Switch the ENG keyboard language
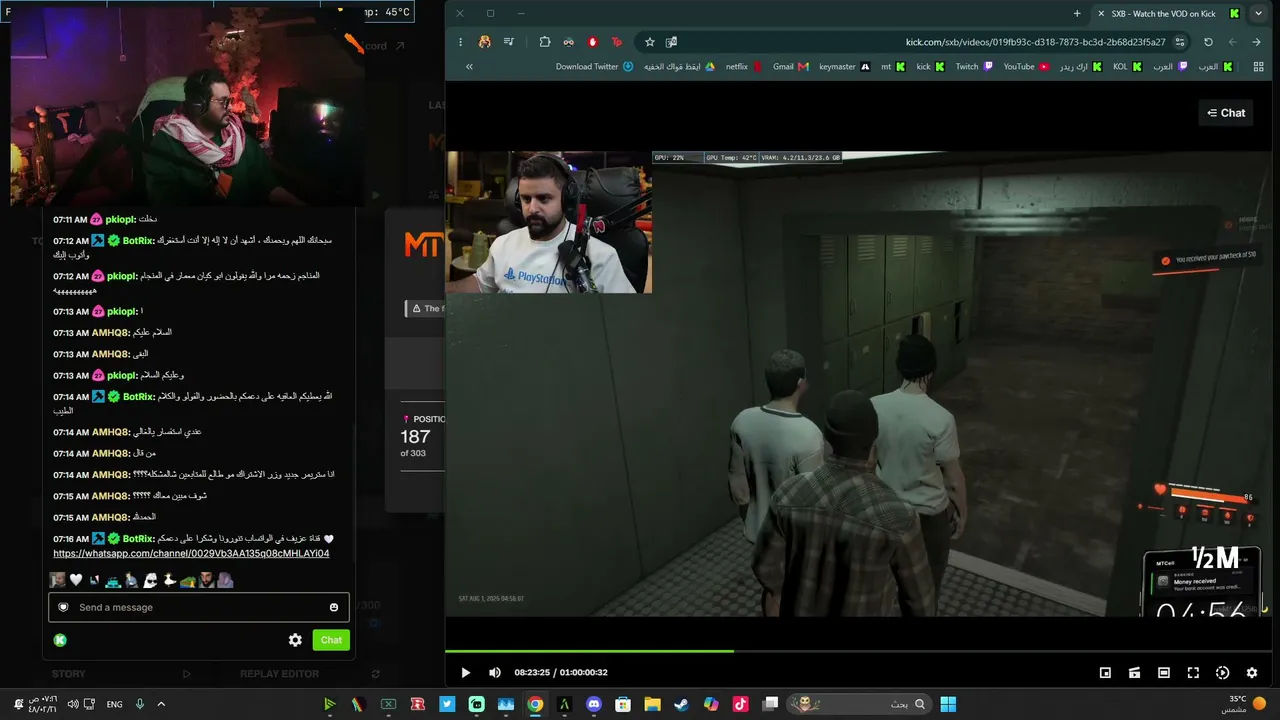 tap(114, 704)
